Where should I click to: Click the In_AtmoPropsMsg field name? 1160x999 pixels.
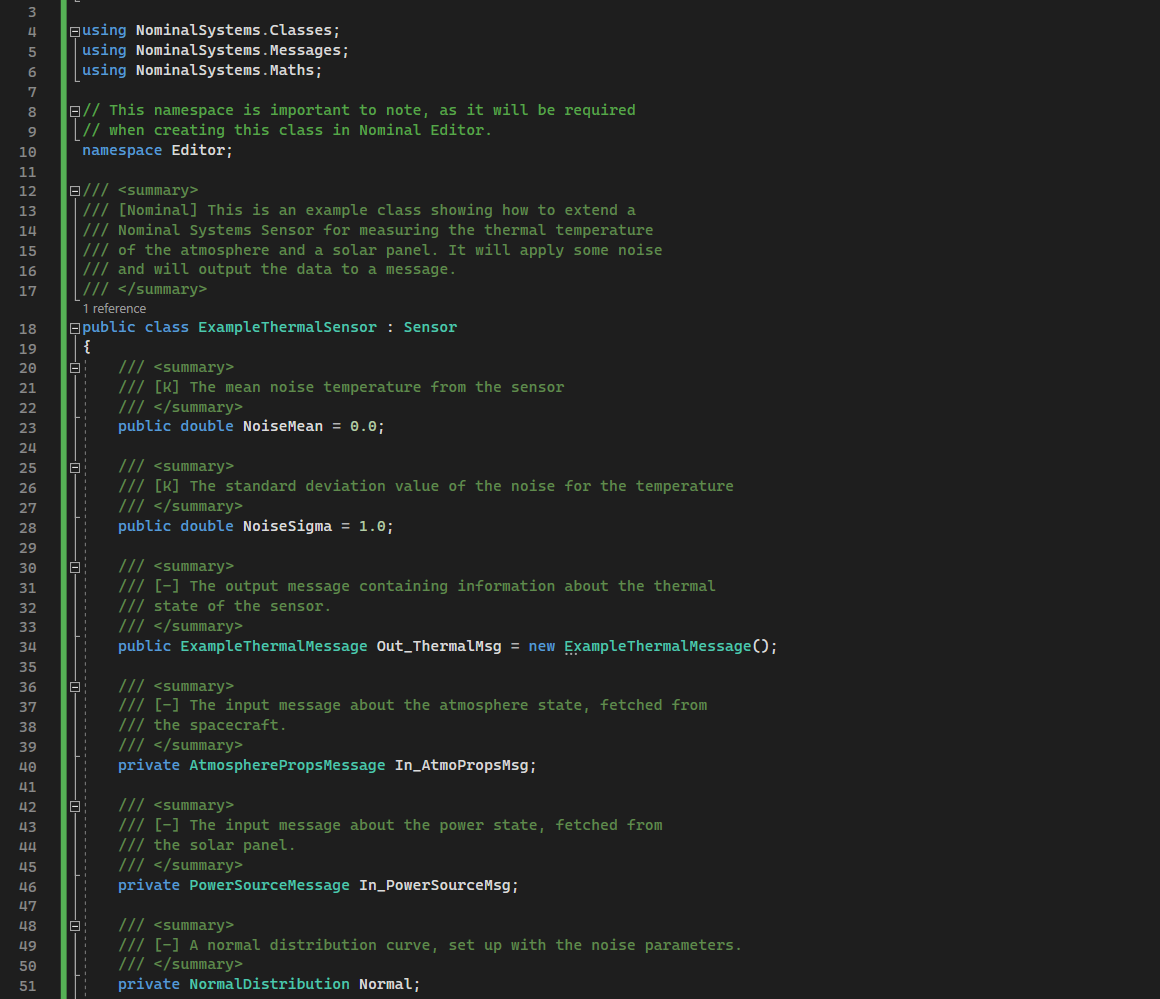tap(462, 765)
